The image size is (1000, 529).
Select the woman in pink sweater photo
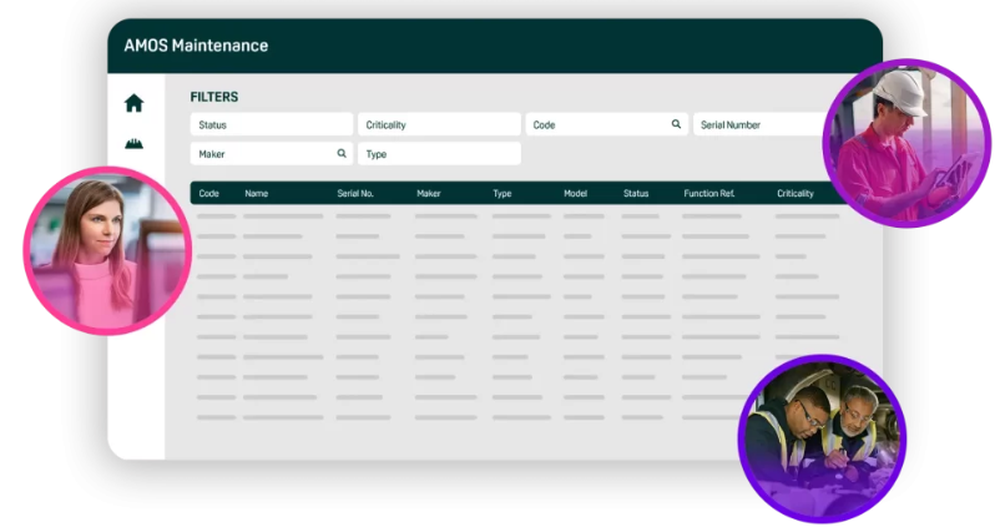pos(107,250)
